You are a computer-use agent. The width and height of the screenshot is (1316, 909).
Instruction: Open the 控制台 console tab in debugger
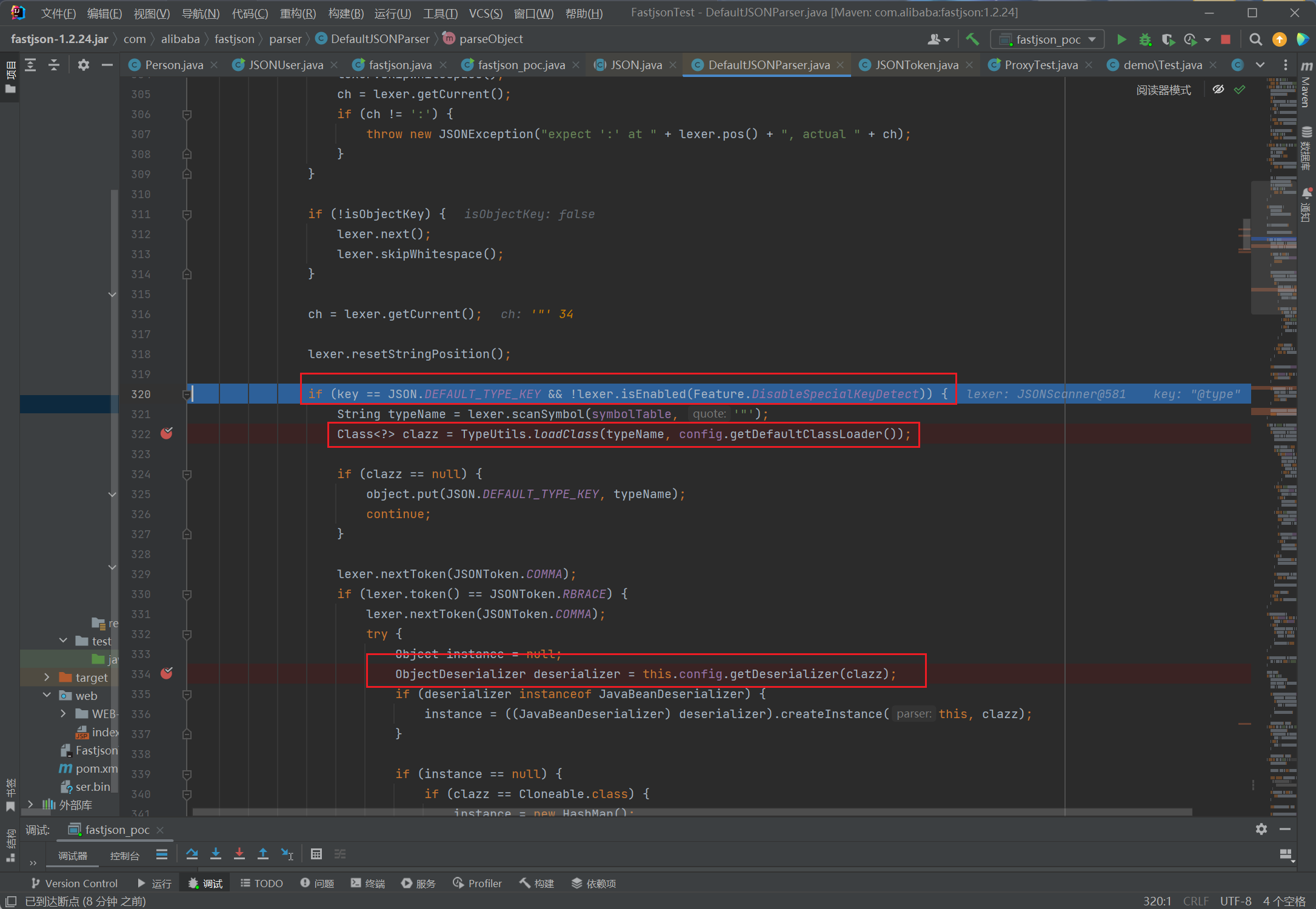click(124, 855)
